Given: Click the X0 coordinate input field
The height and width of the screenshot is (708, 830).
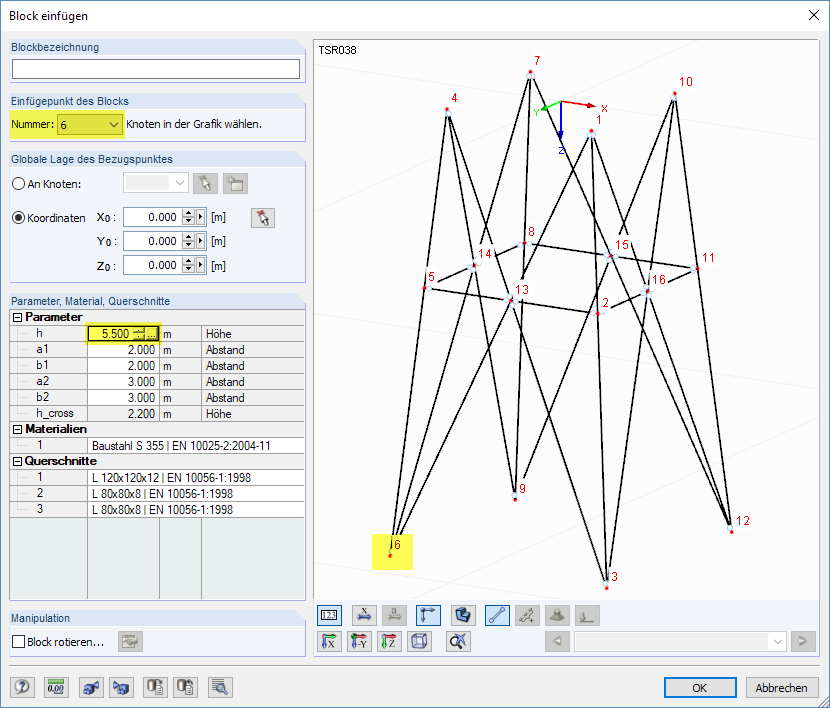Looking at the screenshot, I should pyautogui.click(x=153, y=217).
